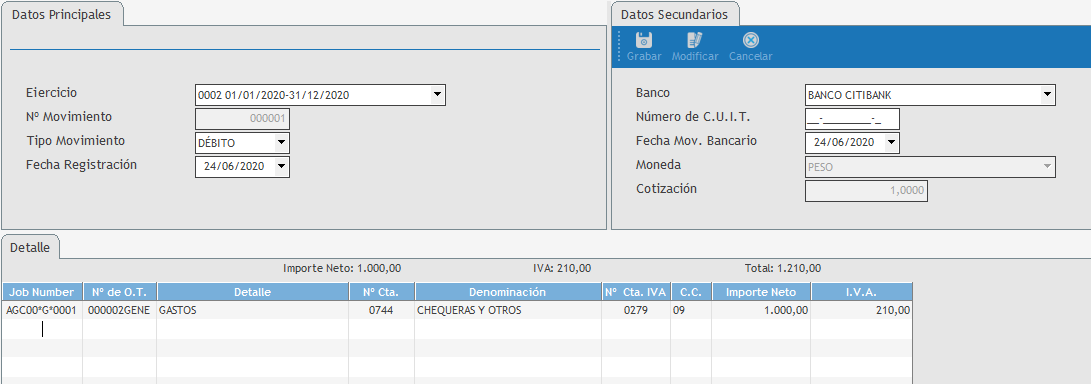Click the Modificar edit icon
This screenshot has width=1091, height=384.
[694, 40]
